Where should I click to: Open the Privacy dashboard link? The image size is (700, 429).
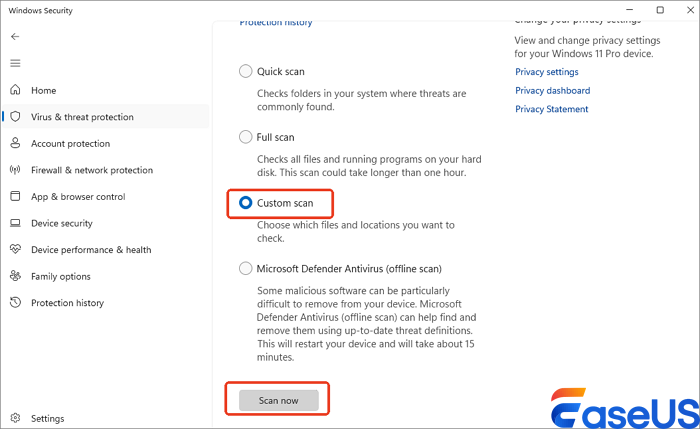pyautogui.click(x=552, y=91)
